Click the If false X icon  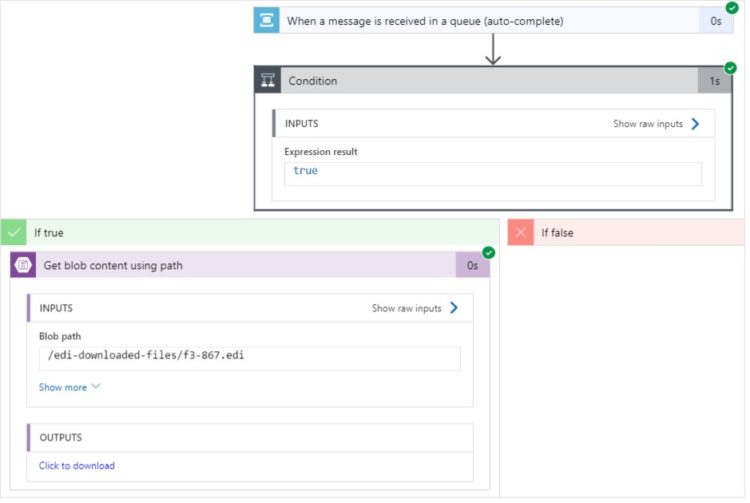click(521, 233)
